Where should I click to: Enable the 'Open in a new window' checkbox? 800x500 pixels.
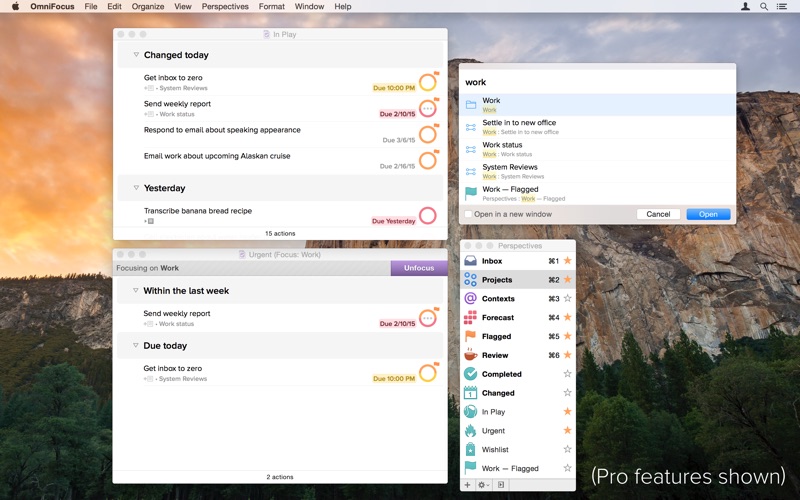click(468, 214)
